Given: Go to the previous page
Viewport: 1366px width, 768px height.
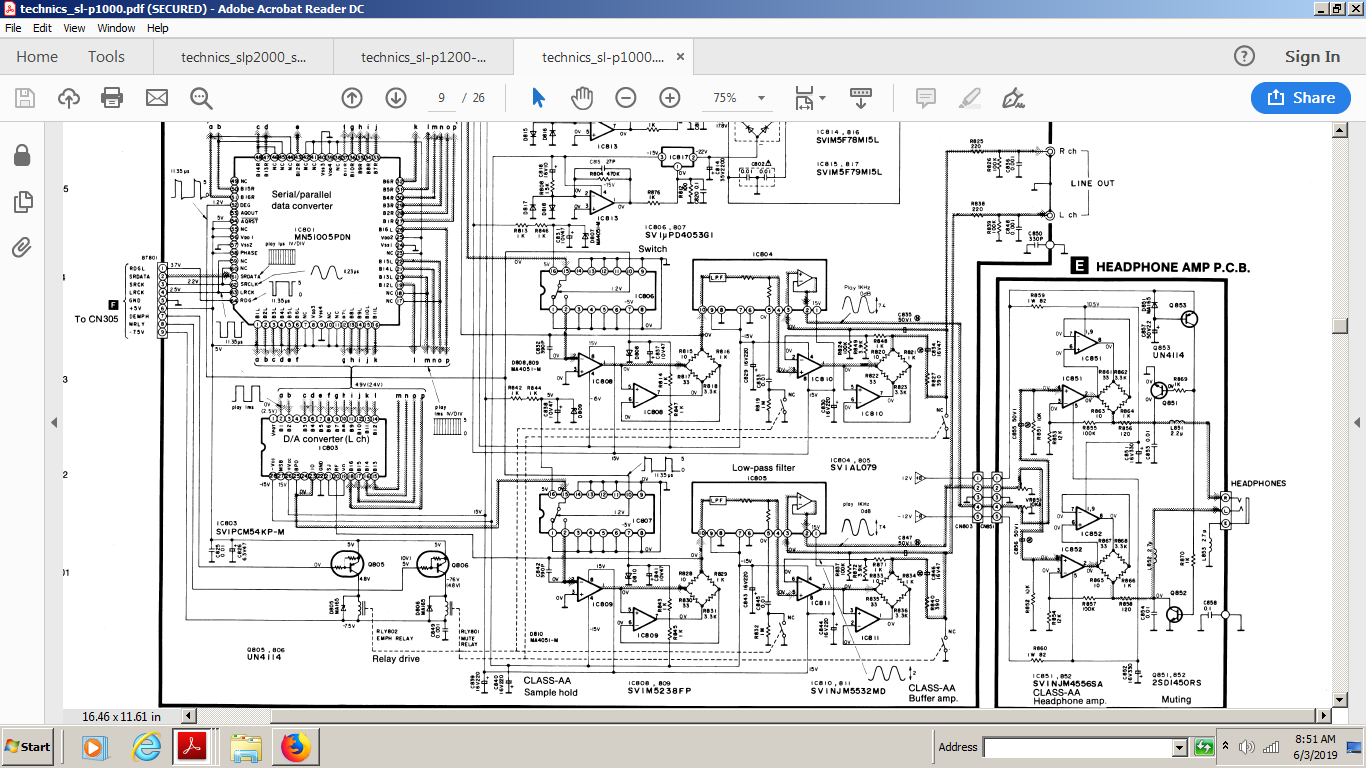Looking at the screenshot, I should tap(351, 98).
